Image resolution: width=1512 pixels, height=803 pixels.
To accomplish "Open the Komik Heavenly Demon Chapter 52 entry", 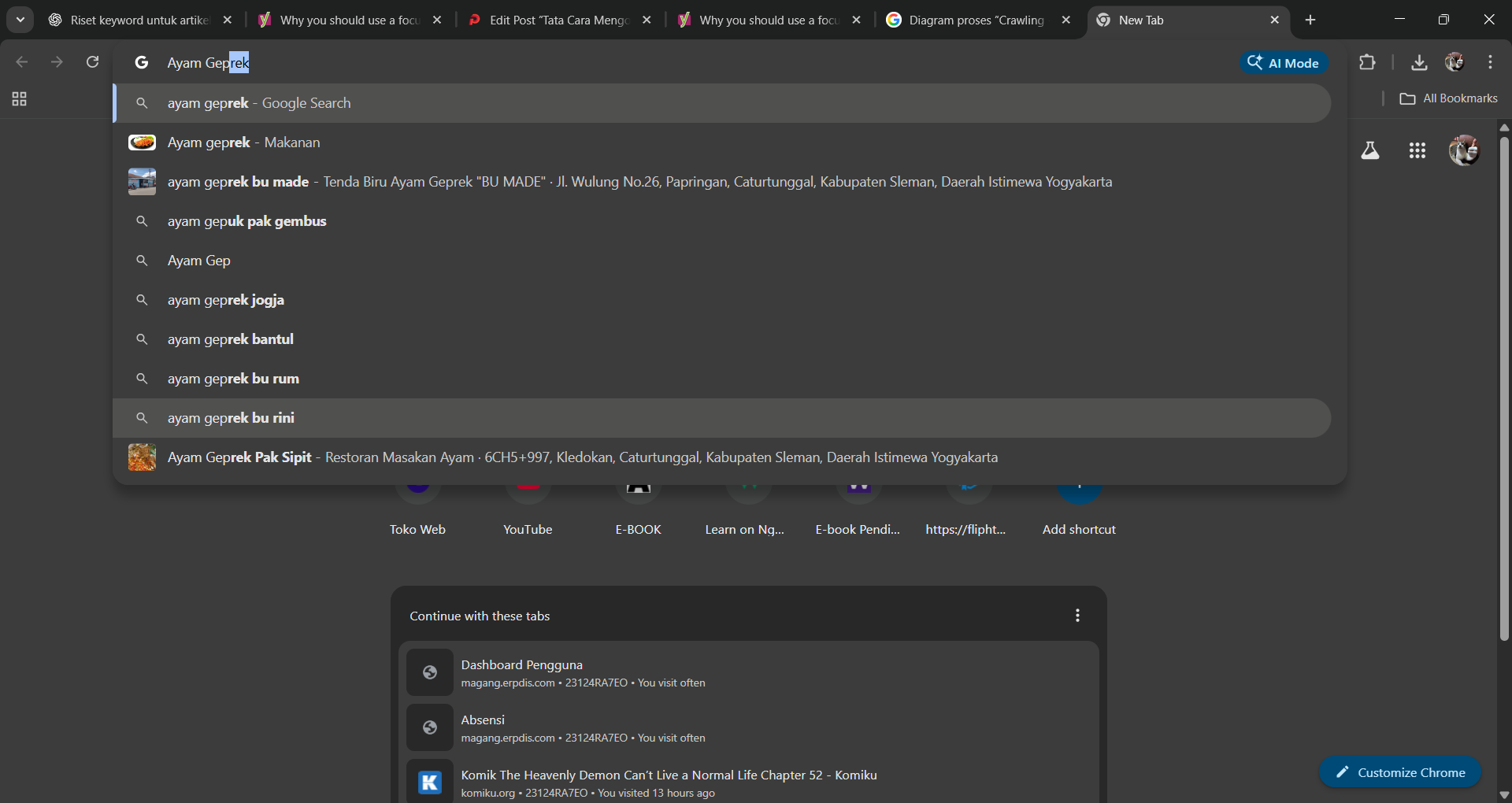I will pos(748,782).
